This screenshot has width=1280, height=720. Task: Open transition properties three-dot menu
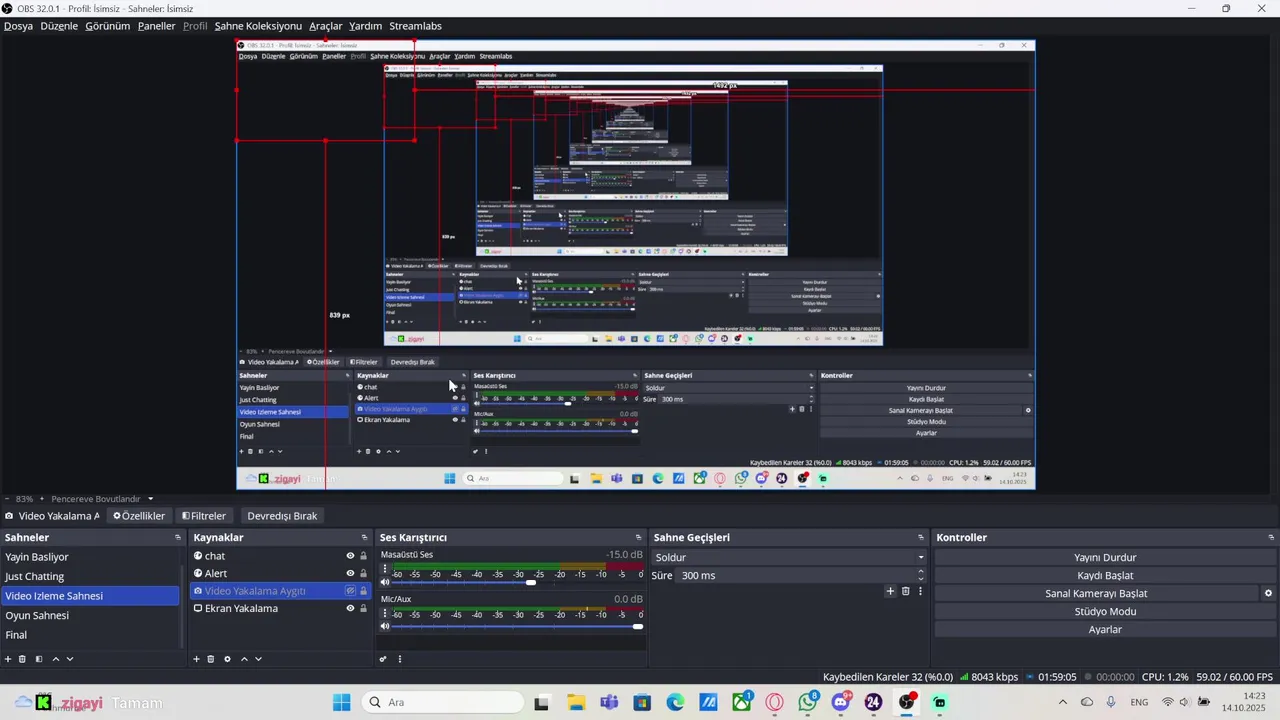pyautogui.click(x=920, y=591)
